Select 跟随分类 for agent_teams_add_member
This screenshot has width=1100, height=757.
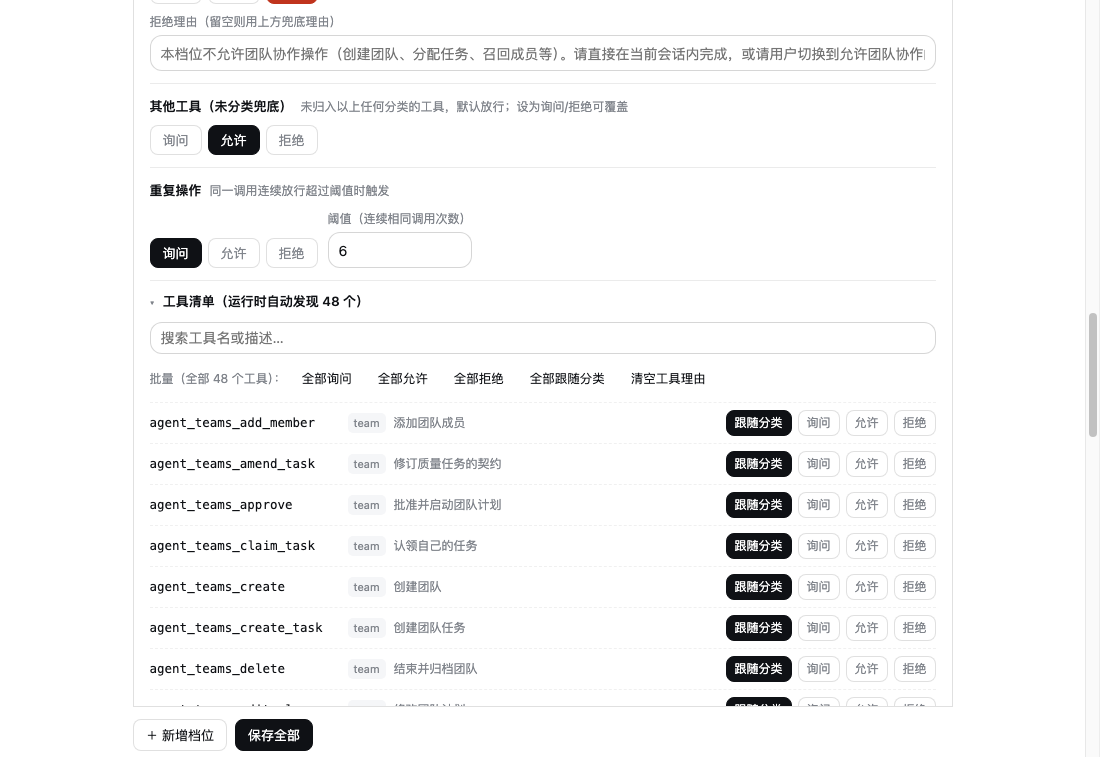(x=758, y=423)
